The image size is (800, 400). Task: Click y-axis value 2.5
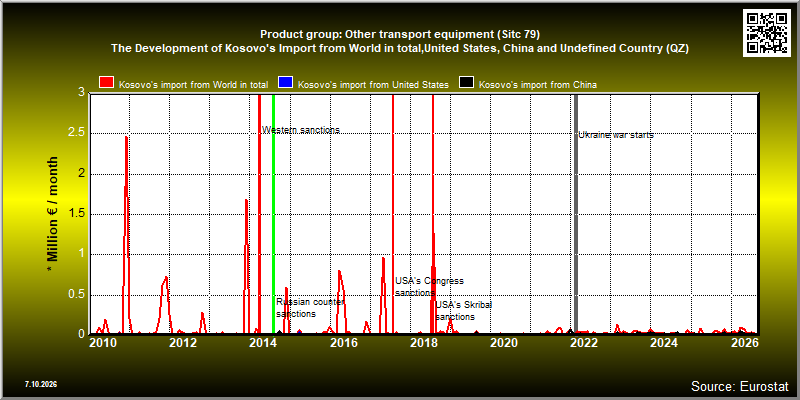pos(77,133)
